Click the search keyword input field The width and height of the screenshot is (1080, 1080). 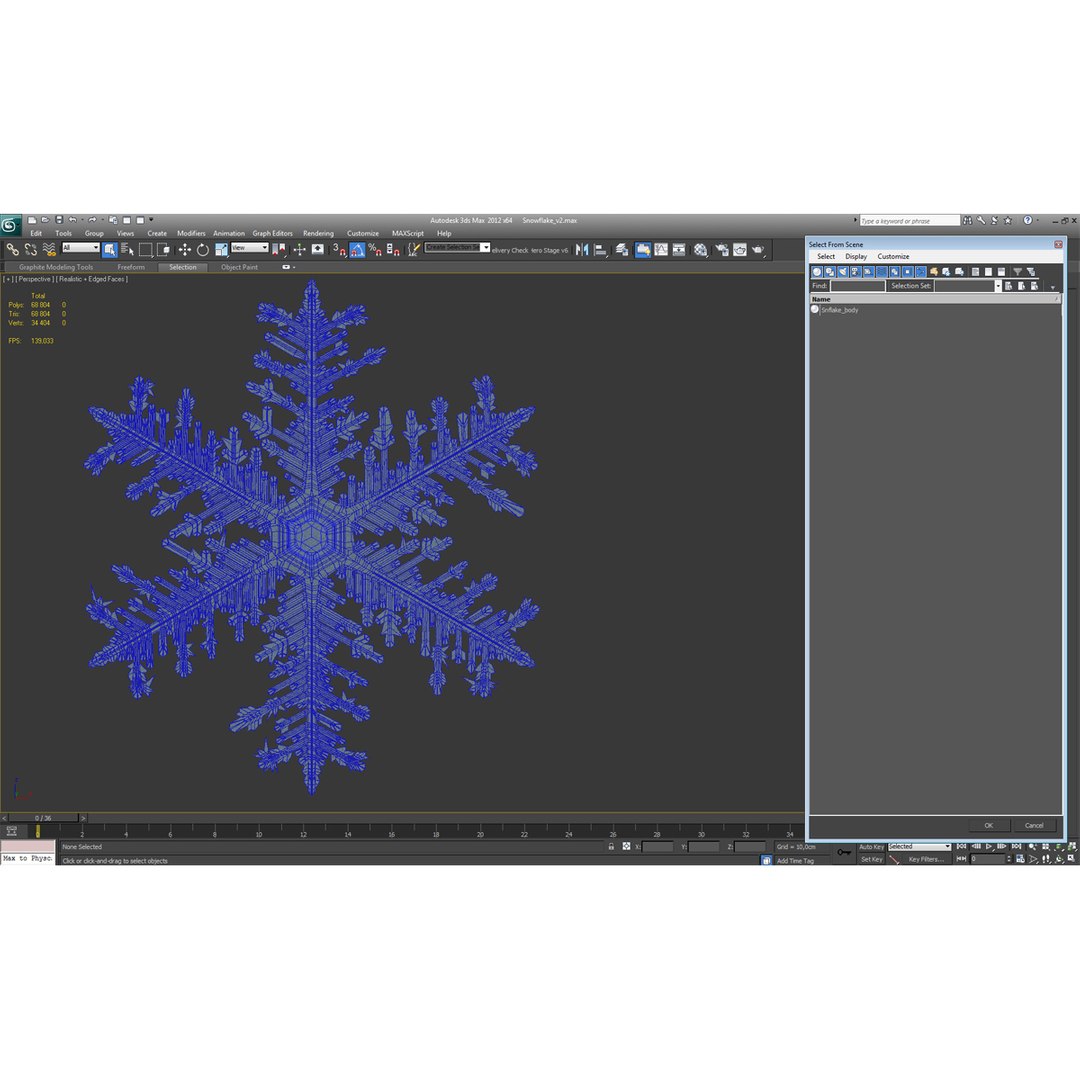coord(909,220)
